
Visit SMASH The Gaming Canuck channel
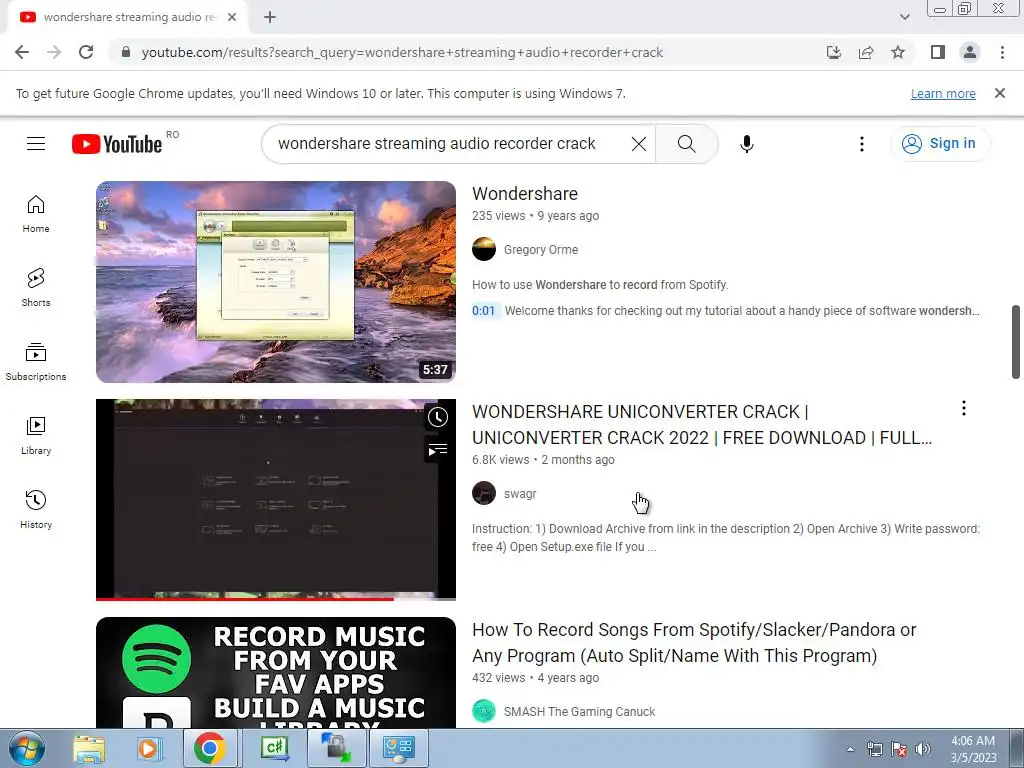coord(579,712)
